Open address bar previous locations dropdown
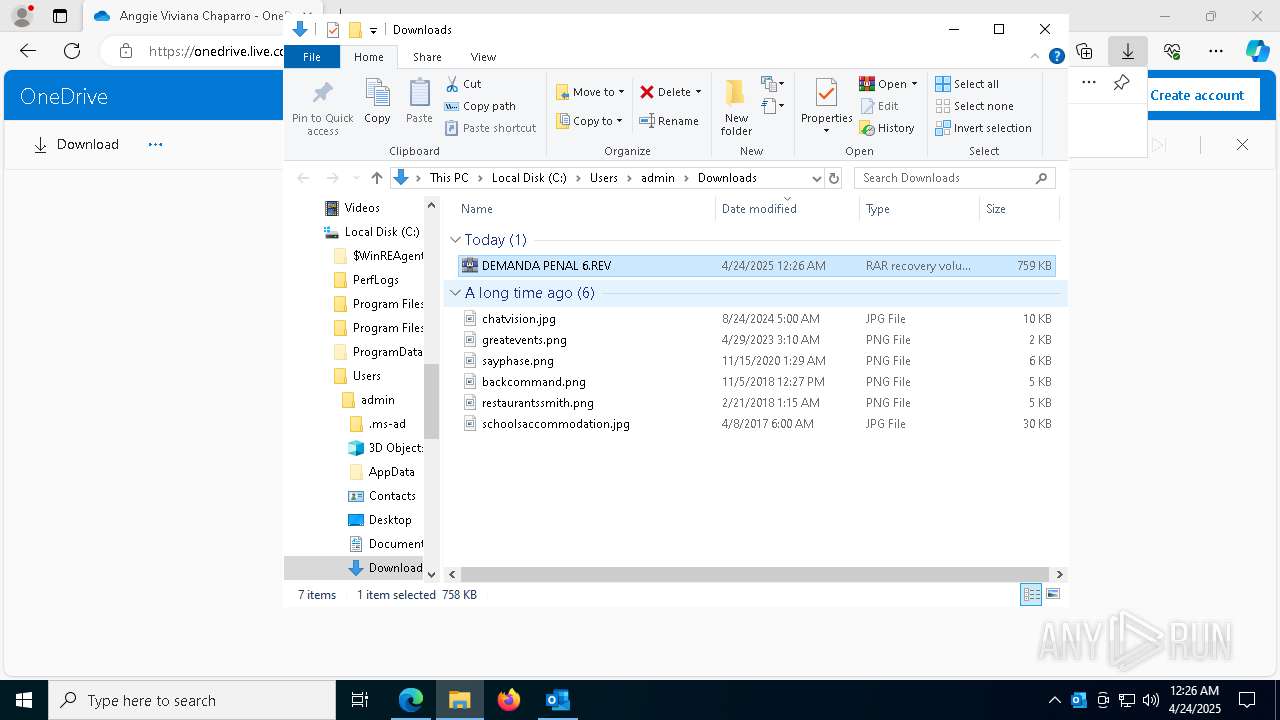 click(x=816, y=178)
